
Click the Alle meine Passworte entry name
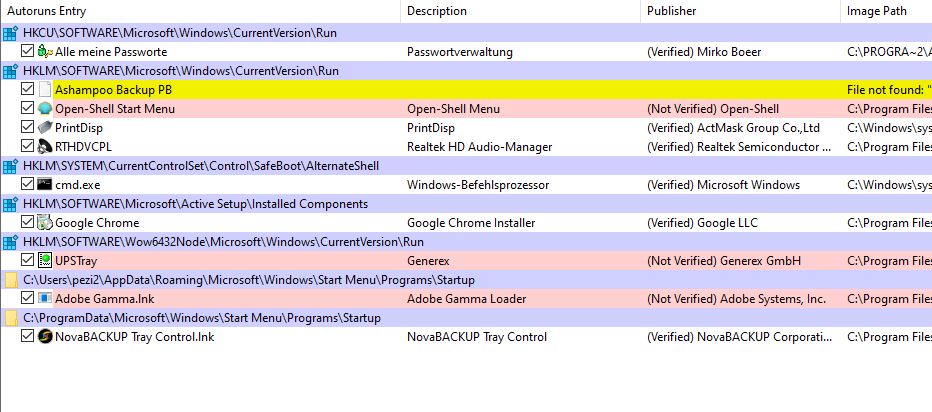pos(111,52)
